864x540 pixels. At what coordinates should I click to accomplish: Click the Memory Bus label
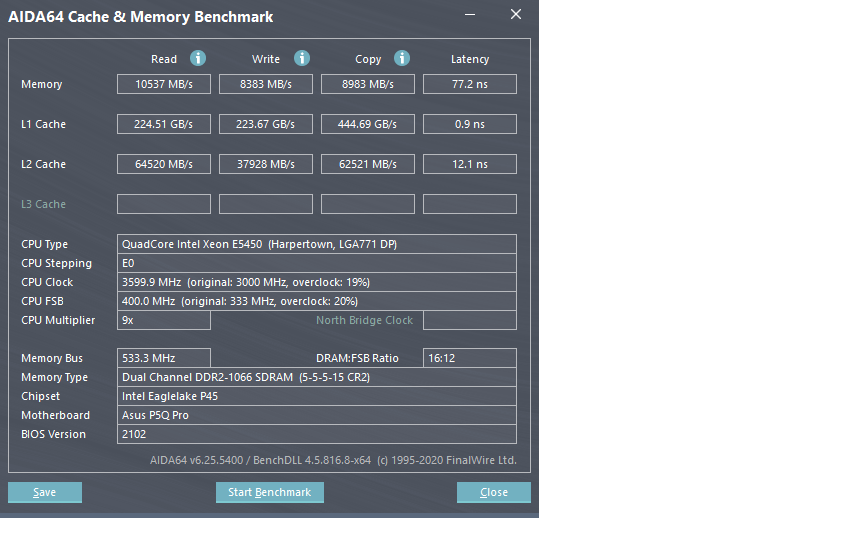pyautogui.click(x=52, y=358)
